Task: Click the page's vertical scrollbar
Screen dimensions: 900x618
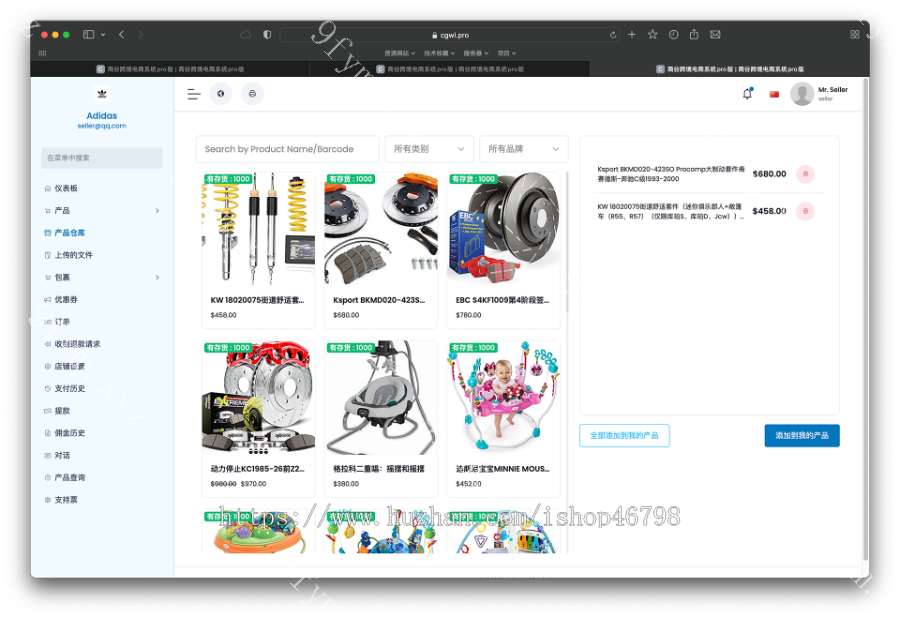Action: (866, 321)
